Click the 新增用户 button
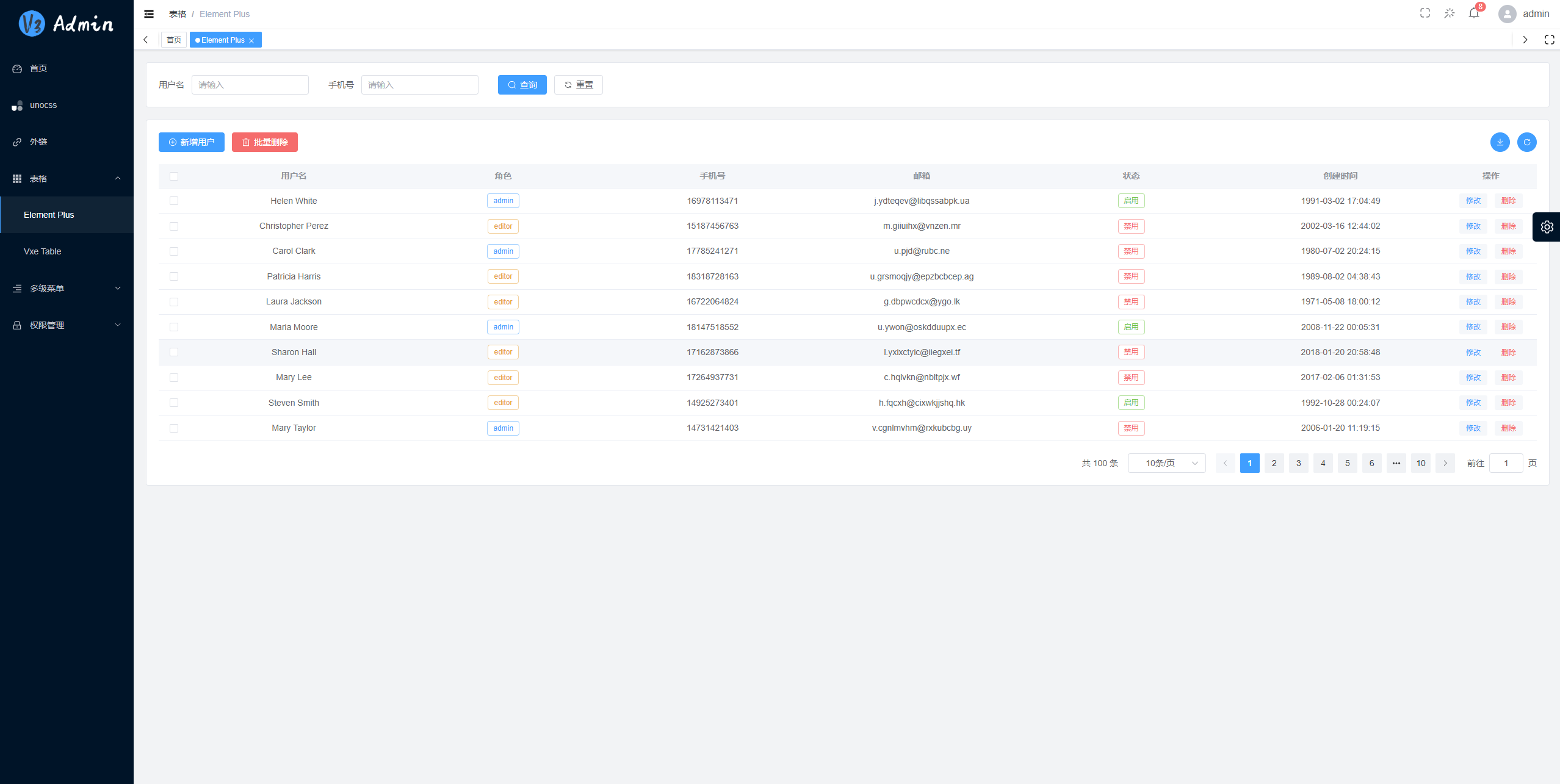 click(x=191, y=142)
